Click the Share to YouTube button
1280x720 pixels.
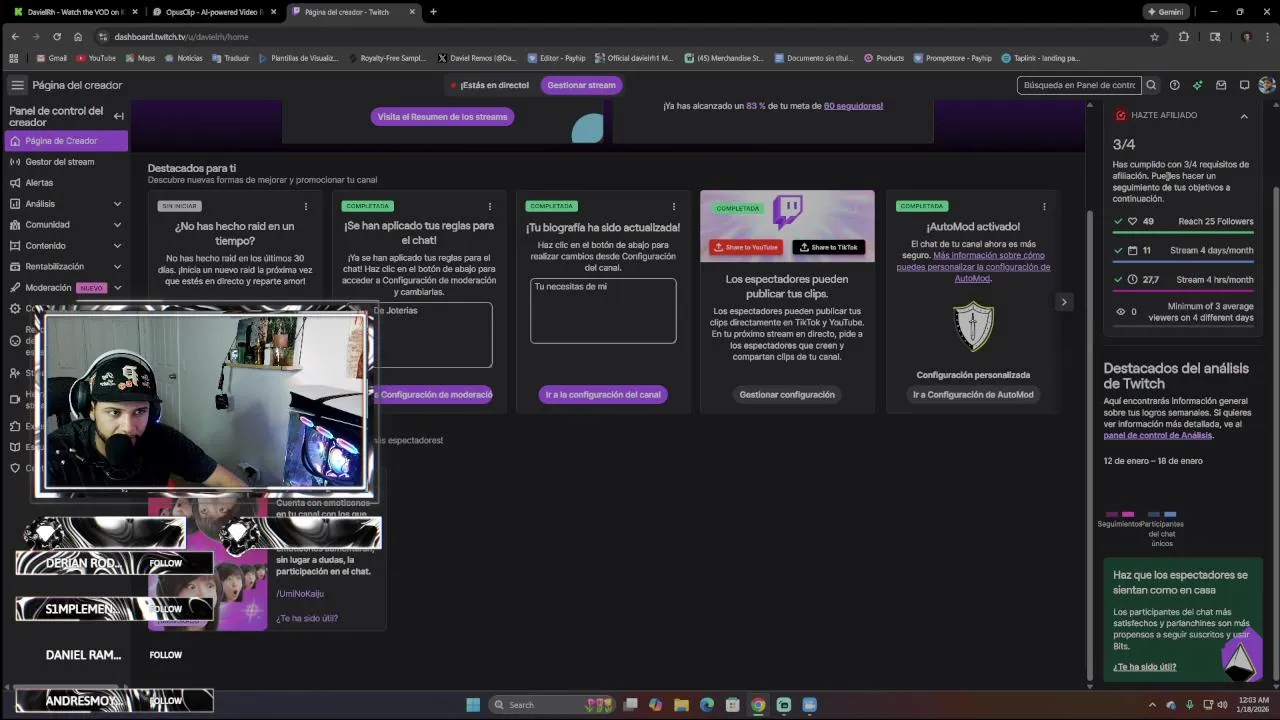(746, 247)
